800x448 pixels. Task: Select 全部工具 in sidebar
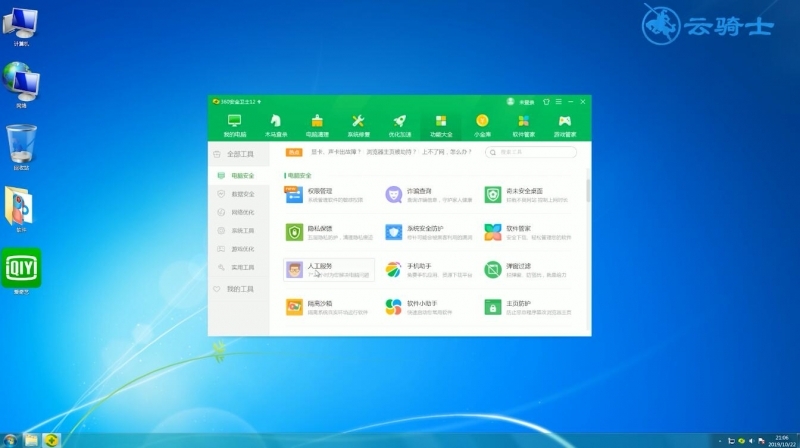pos(239,154)
